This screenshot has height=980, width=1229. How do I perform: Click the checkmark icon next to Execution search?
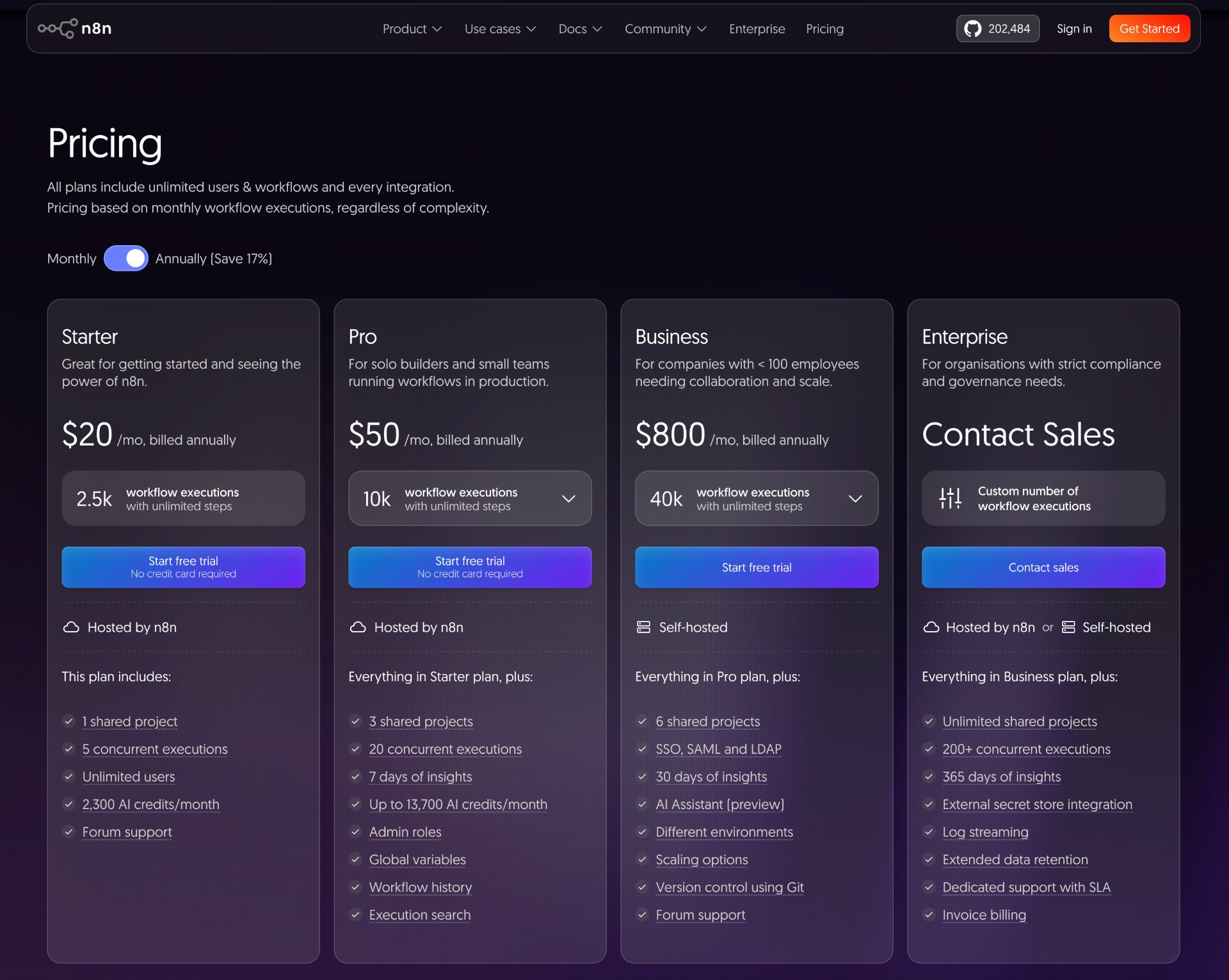355,915
